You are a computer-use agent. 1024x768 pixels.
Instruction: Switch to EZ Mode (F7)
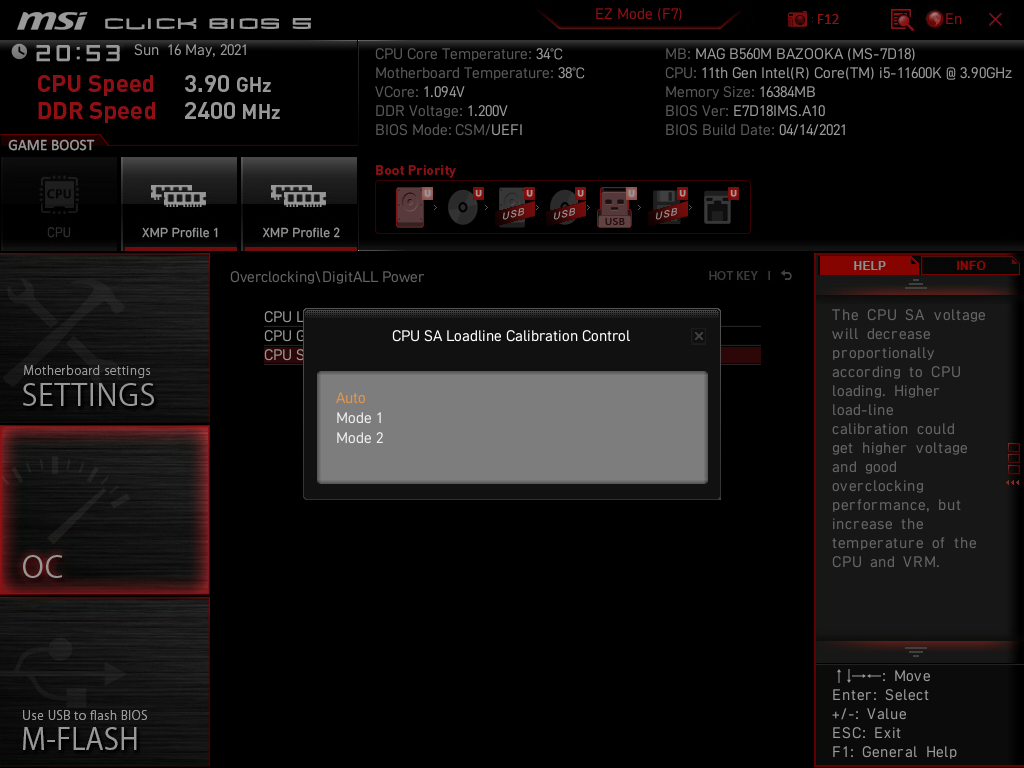pyautogui.click(x=638, y=14)
